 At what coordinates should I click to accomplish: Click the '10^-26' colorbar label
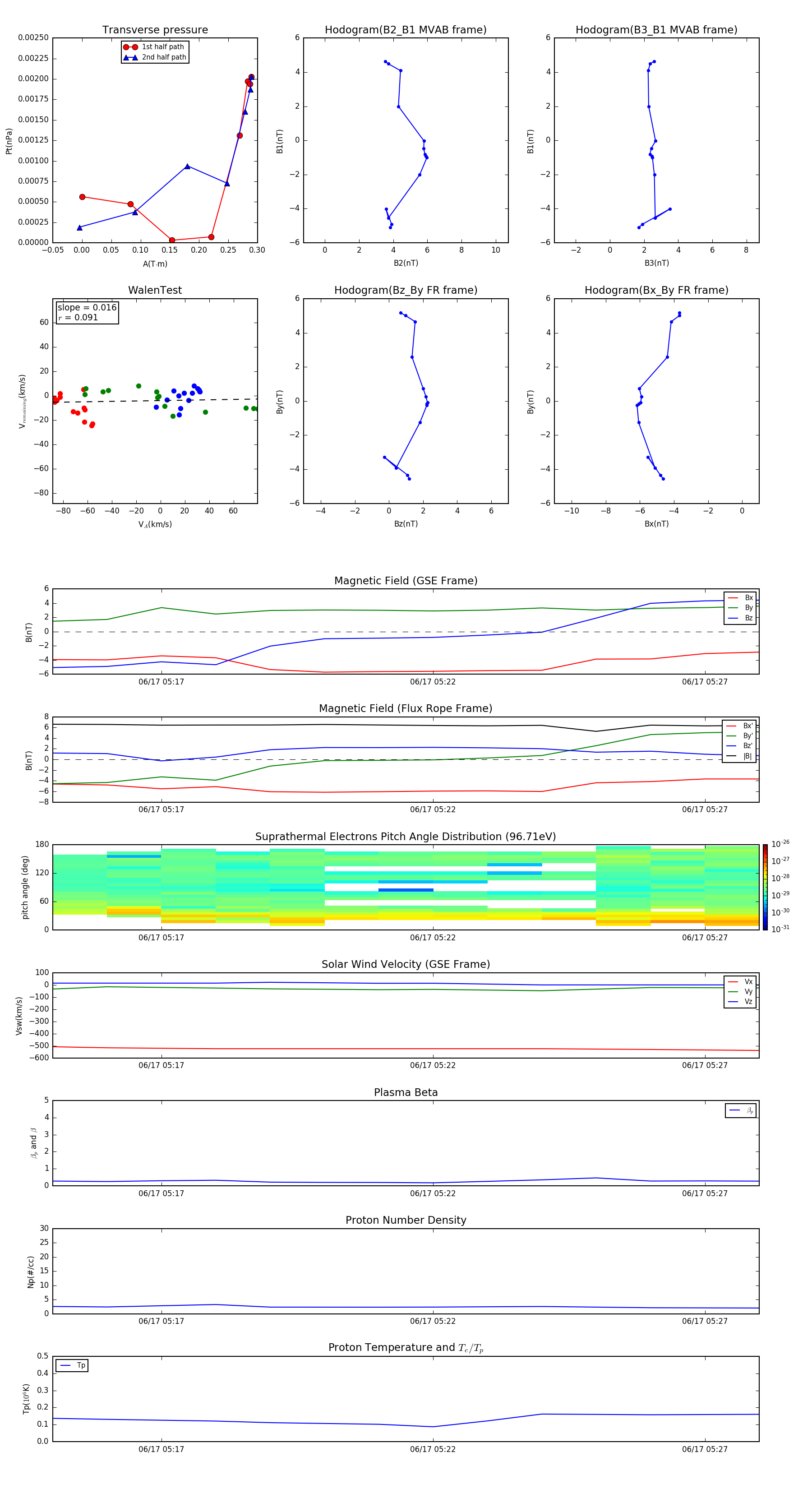pos(780,844)
